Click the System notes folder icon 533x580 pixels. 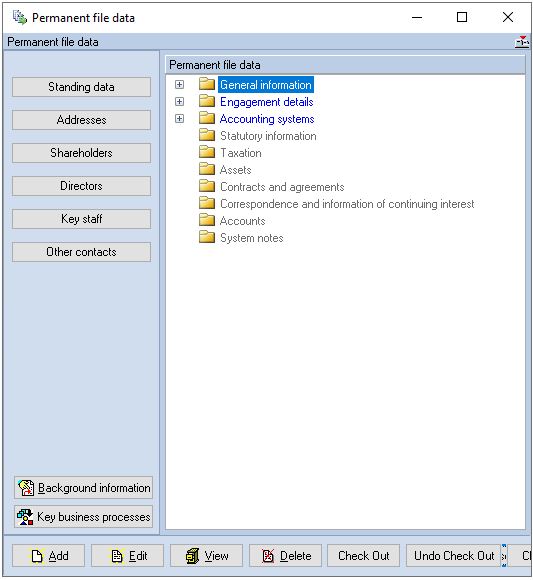[x=207, y=237]
